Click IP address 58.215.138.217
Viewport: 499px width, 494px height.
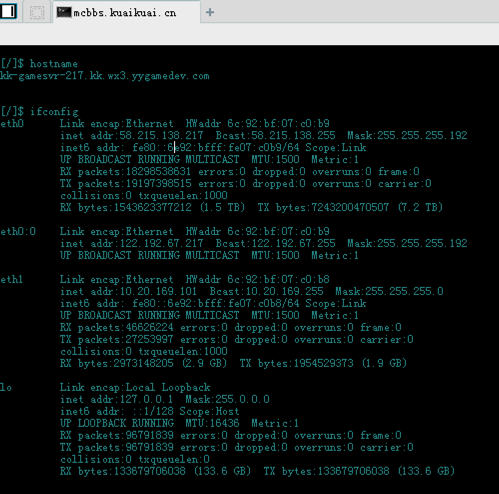pyautogui.click(x=161, y=135)
